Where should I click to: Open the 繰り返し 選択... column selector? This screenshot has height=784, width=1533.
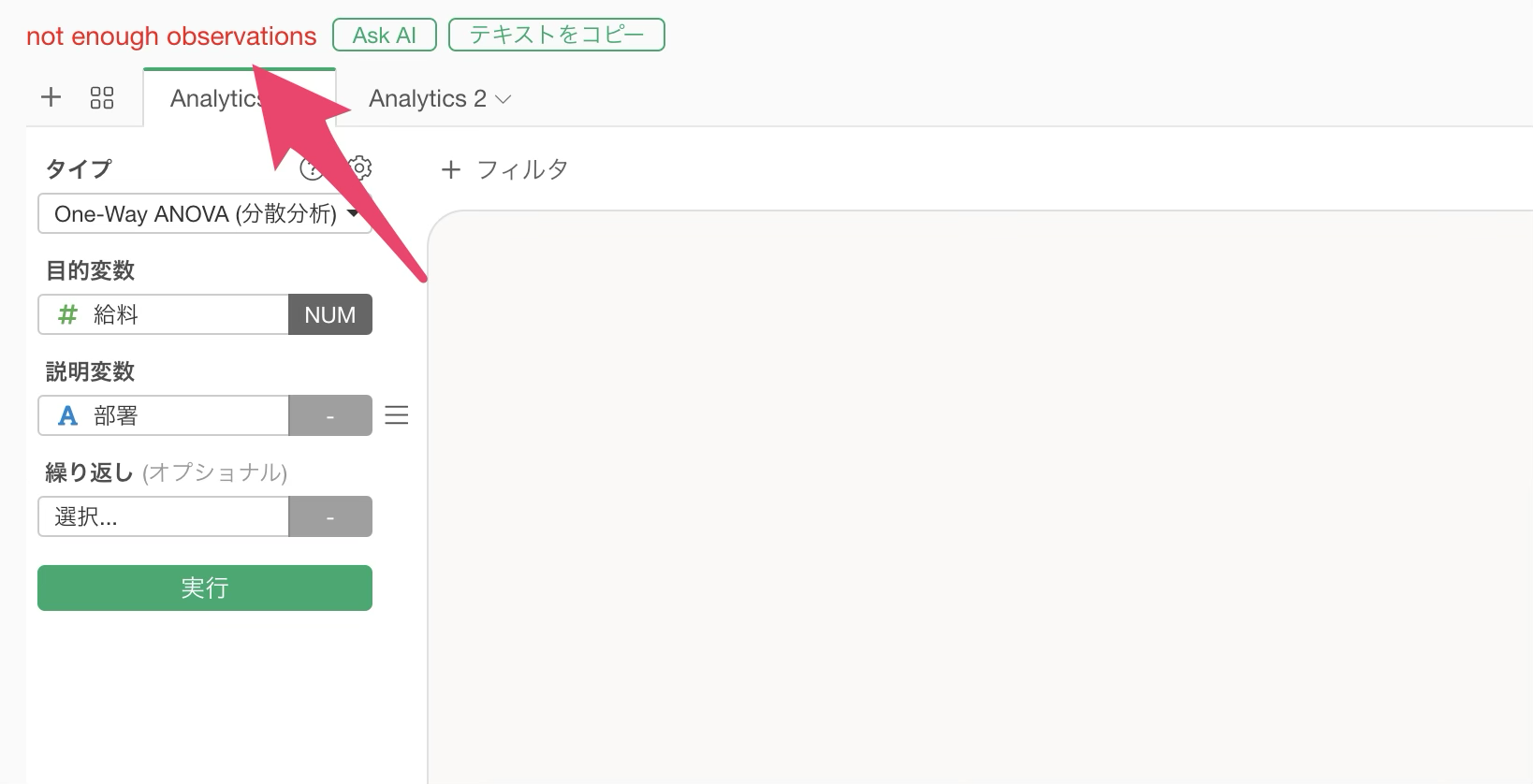click(164, 516)
